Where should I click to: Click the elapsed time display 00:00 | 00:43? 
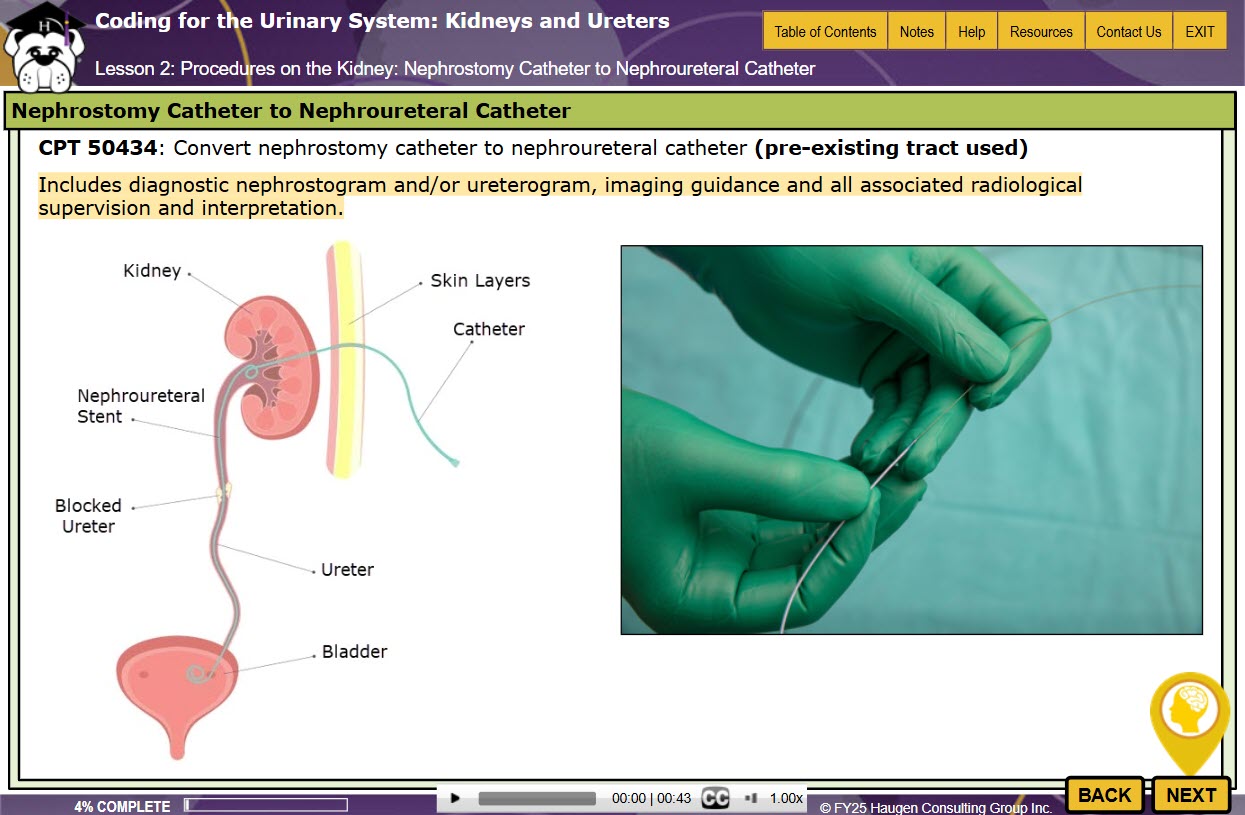pos(650,798)
